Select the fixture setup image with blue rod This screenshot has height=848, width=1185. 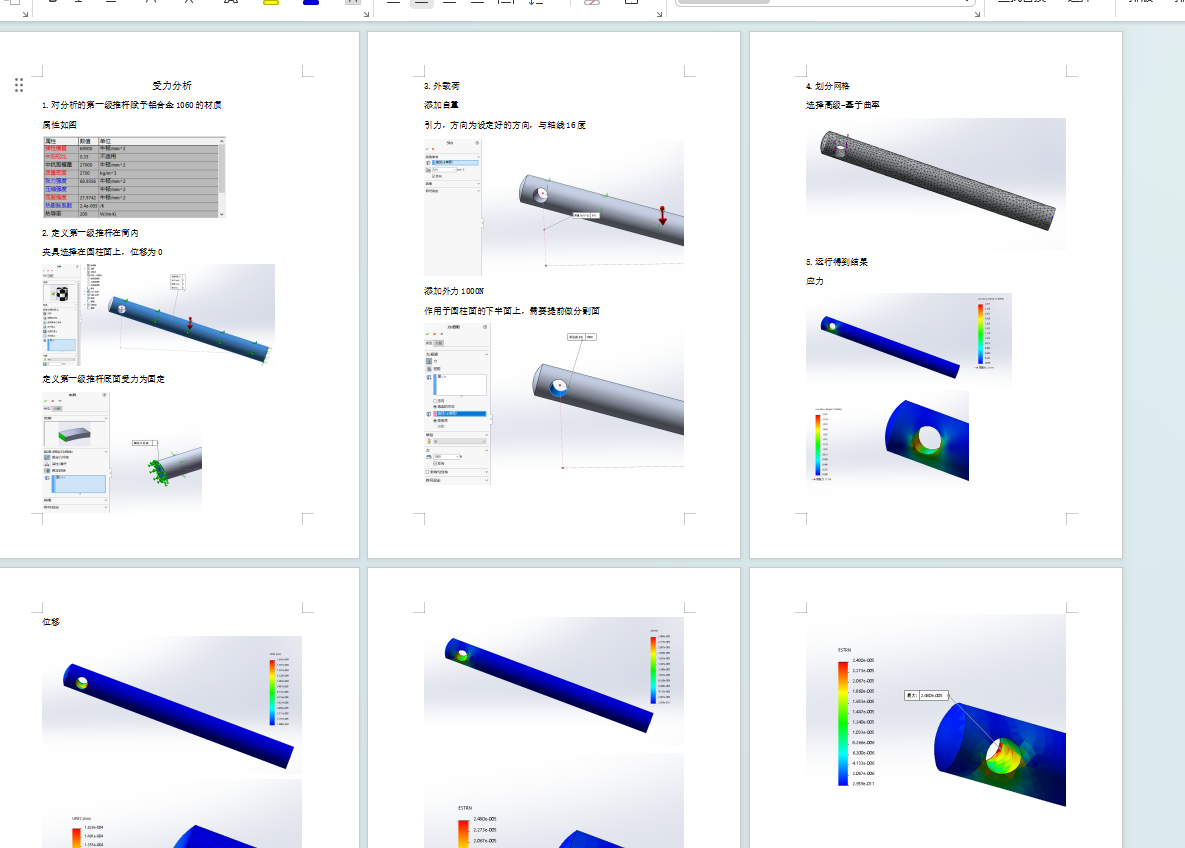[159, 315]
